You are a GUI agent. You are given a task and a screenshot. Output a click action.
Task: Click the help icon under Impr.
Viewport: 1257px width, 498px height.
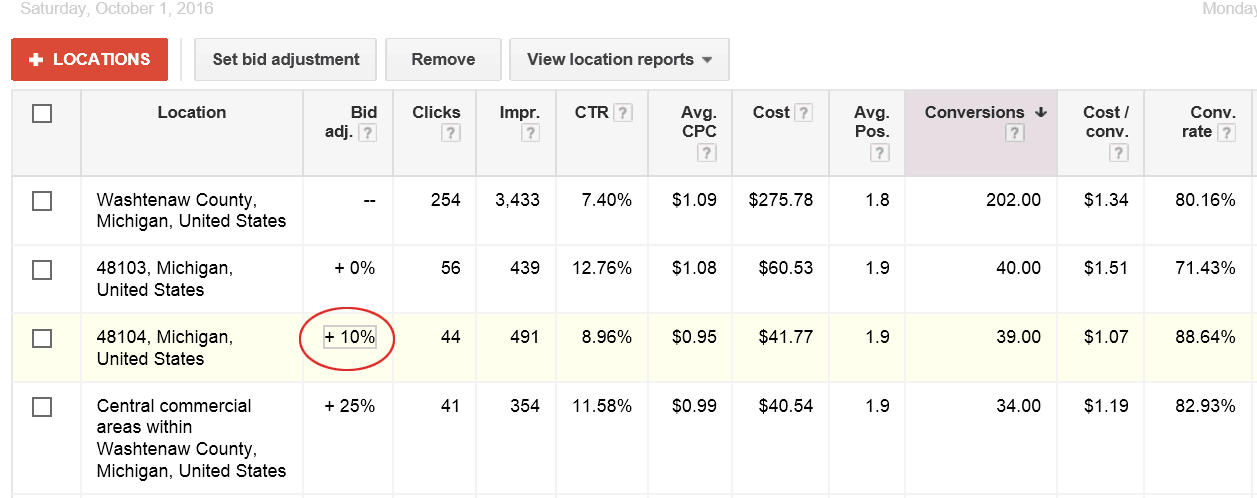tap(529, 133)
